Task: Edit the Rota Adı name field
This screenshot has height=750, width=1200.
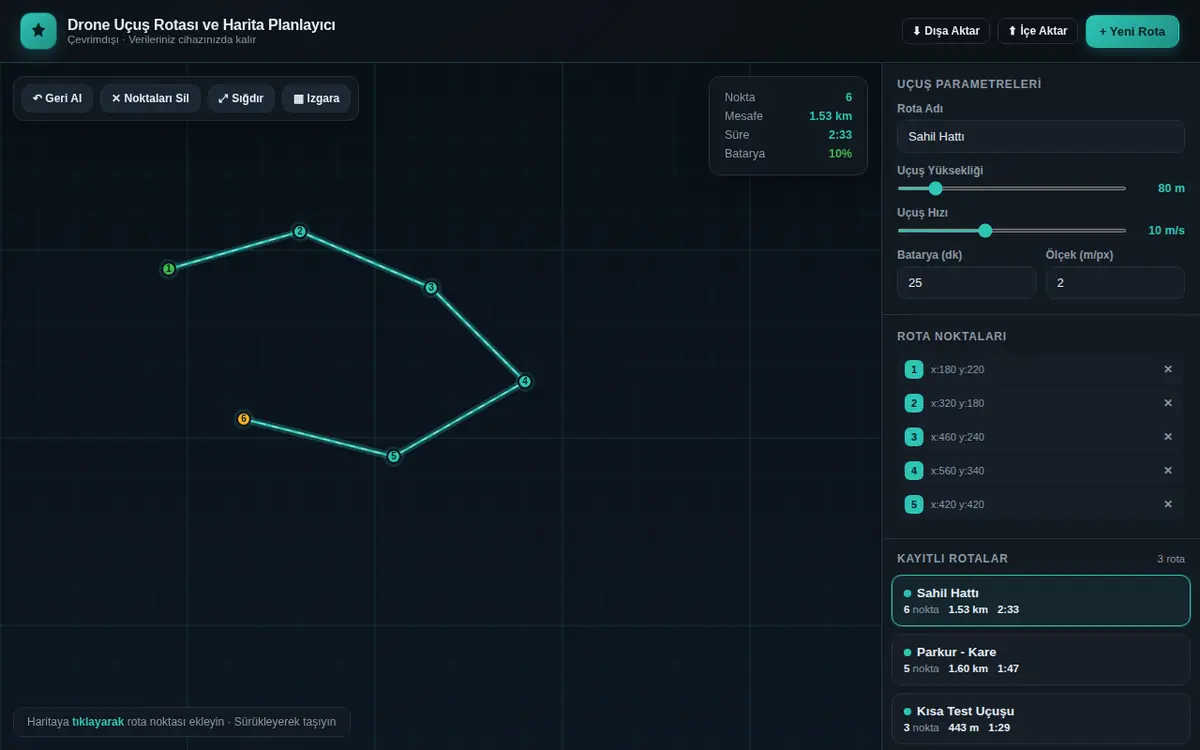Action: (x=1041, y=136)
